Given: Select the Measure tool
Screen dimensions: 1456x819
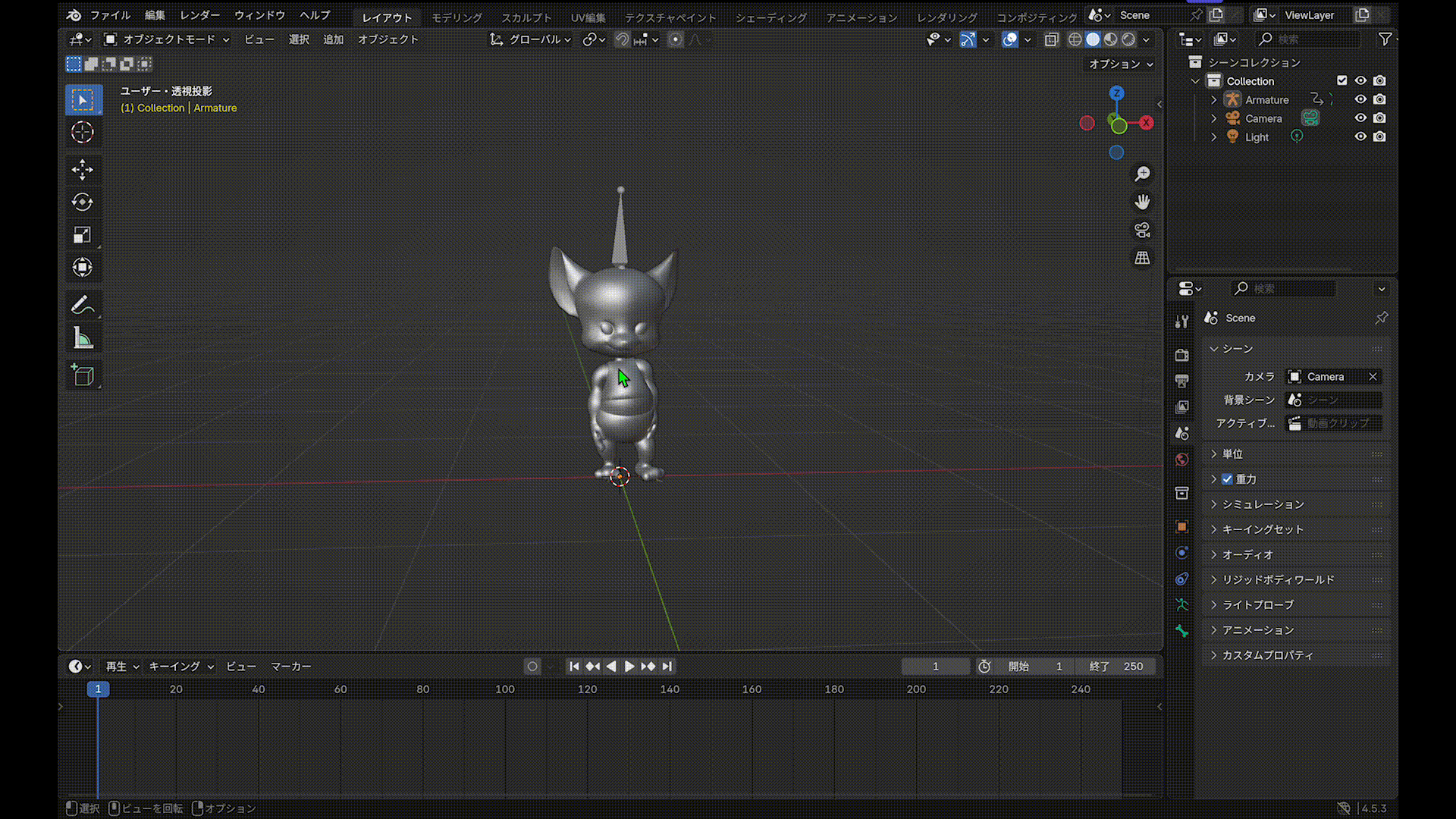Looking at the screenshot, I should (x=82, y=338).
